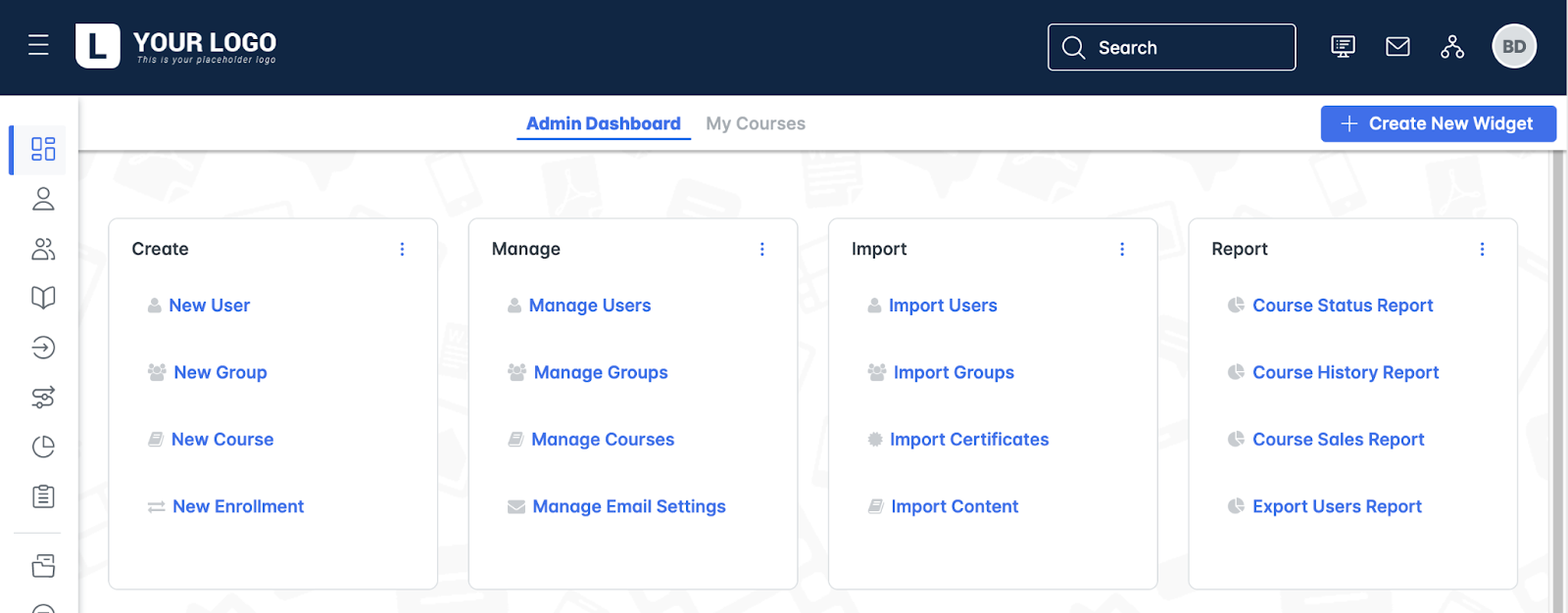Open the dashboard icon in sidebar
Viewport: 1568px width, 613px height.
pos(43,149)
